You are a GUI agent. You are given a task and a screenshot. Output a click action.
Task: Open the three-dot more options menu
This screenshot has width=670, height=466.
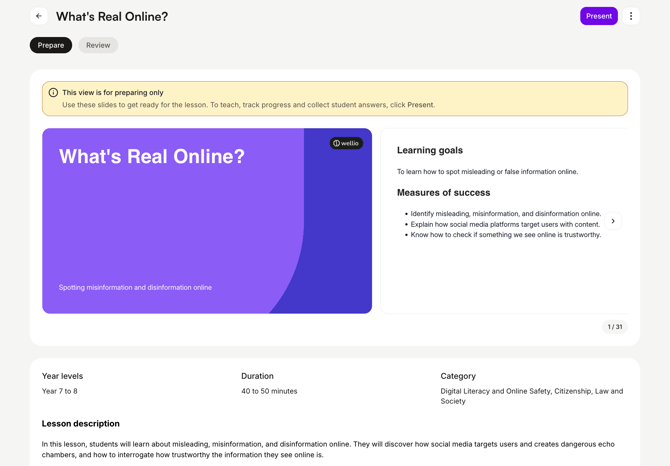[631, 16]
